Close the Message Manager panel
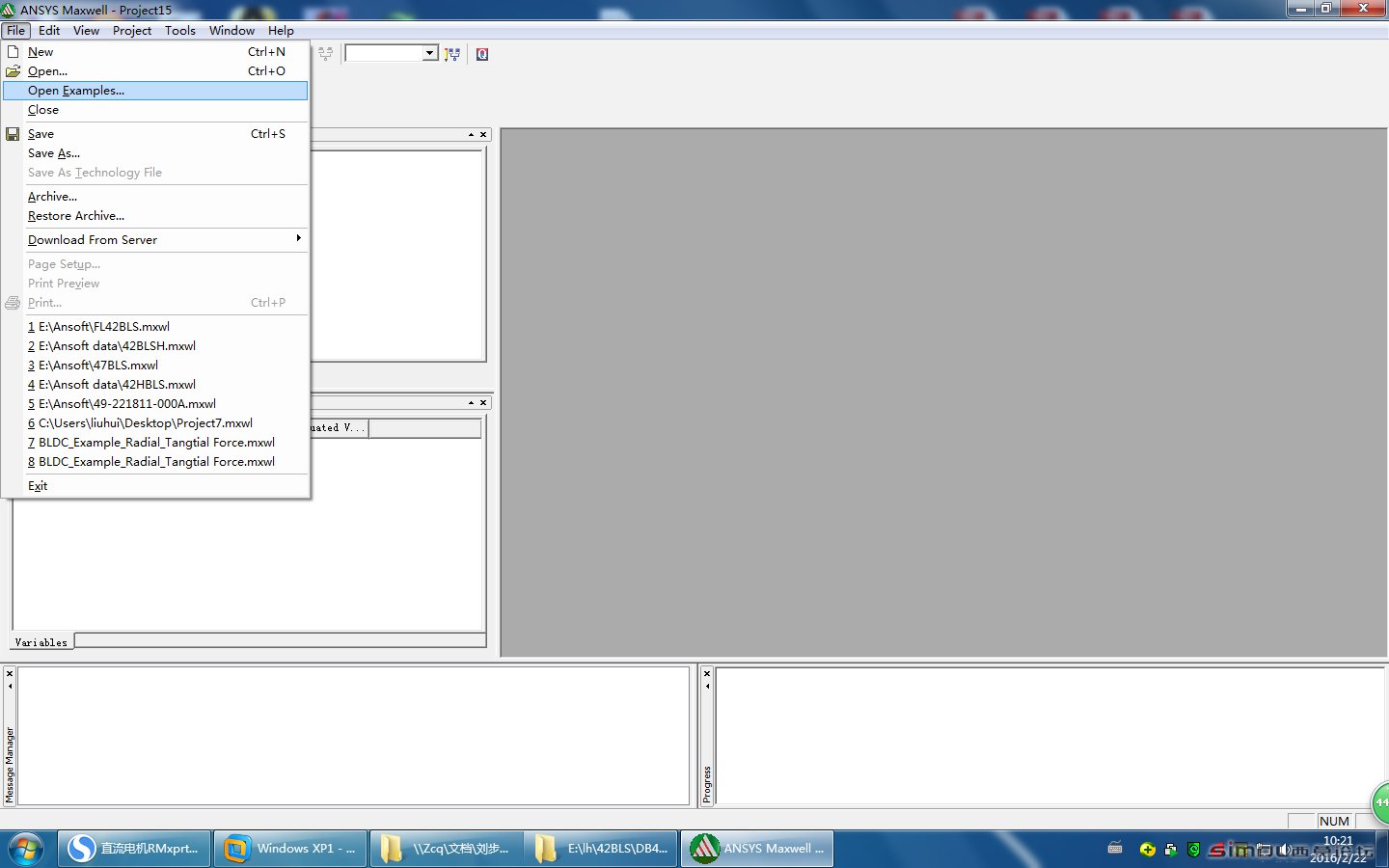This screenshot has width=1389, height=868. tap(10, 673)
